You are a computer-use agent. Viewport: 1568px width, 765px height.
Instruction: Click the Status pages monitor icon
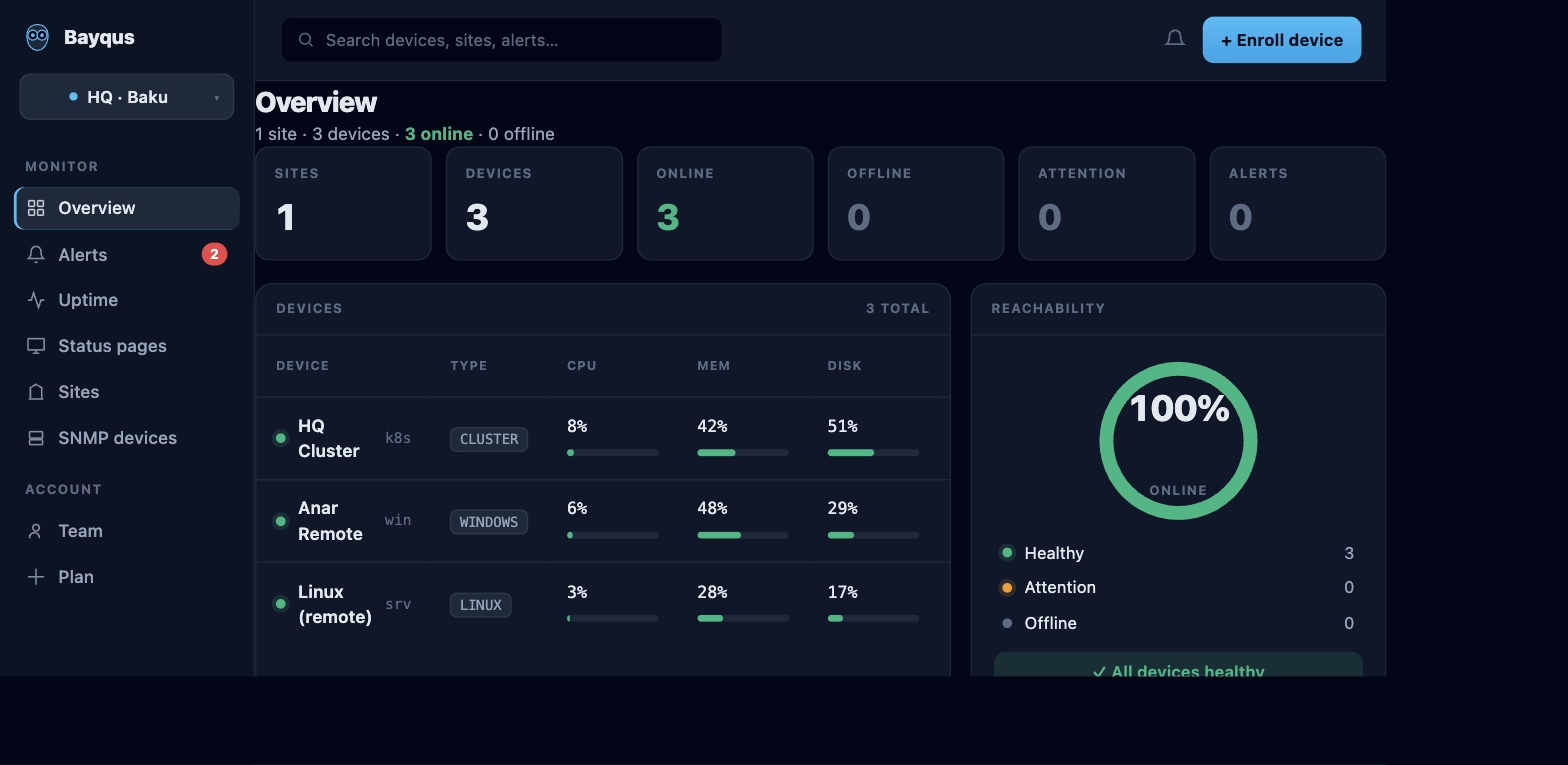[36, 346]
